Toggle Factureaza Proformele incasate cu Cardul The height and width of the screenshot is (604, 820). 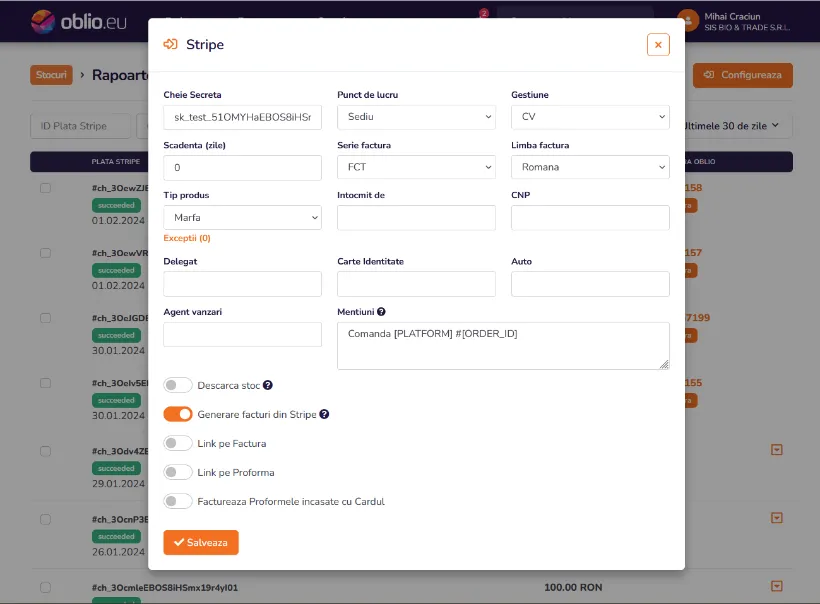click(x=178, y=502)
